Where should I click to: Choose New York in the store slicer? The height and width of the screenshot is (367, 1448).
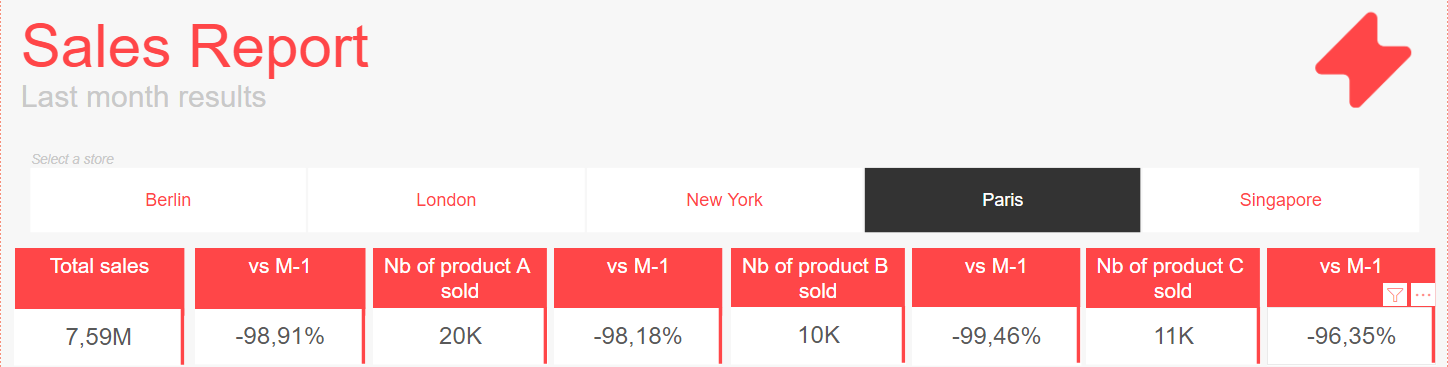pyautogui.click(x=724, y=200)
